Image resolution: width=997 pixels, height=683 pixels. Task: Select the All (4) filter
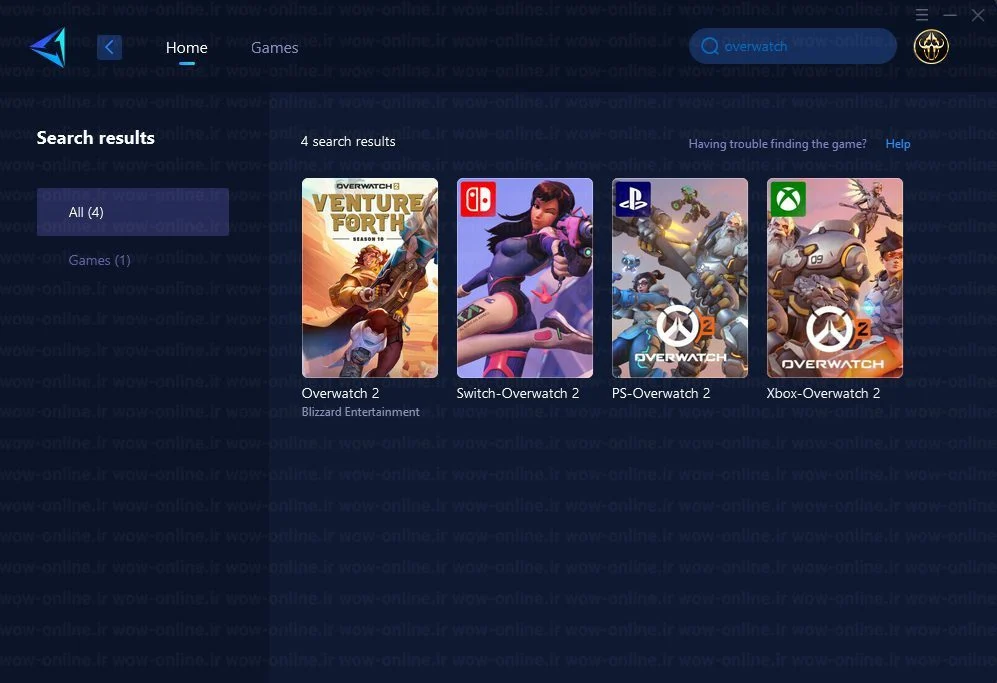(x=133, y=212)
